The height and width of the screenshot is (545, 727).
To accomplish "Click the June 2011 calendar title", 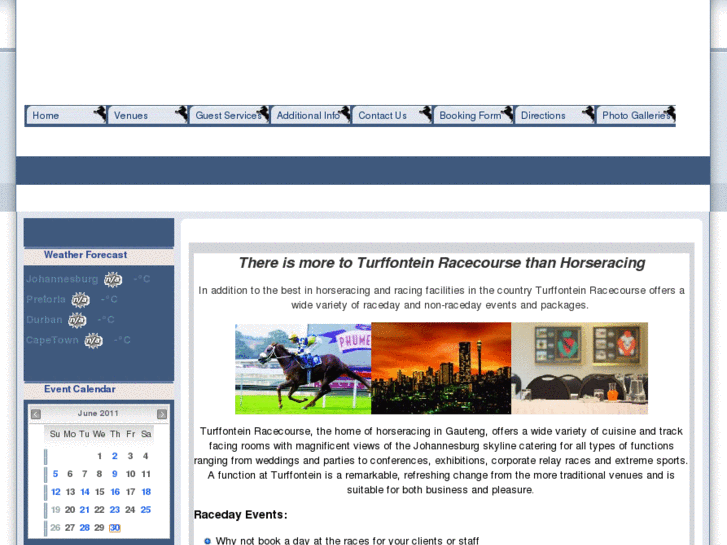I will [x=98, y=413].
